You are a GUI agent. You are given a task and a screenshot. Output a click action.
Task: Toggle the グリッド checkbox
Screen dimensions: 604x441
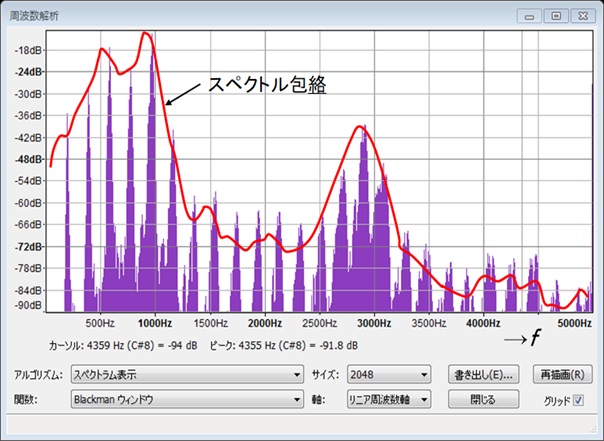[x=578, y=400]
